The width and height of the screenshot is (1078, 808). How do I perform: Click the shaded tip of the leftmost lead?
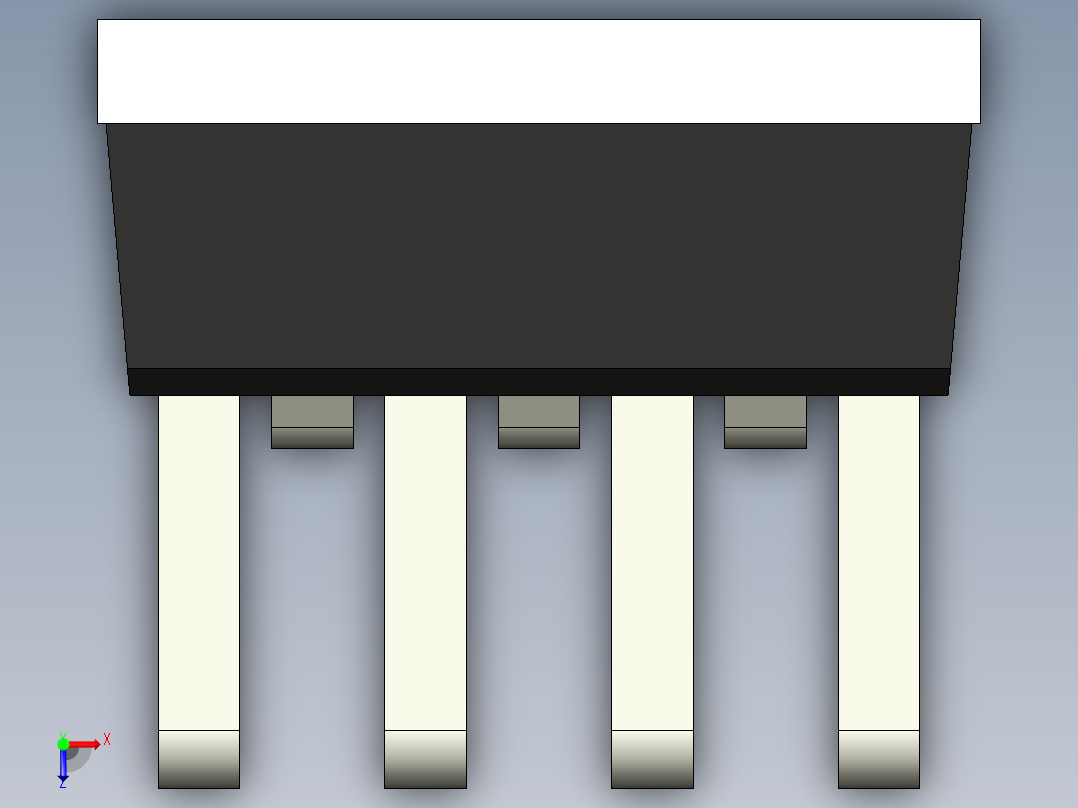[199, 759]
